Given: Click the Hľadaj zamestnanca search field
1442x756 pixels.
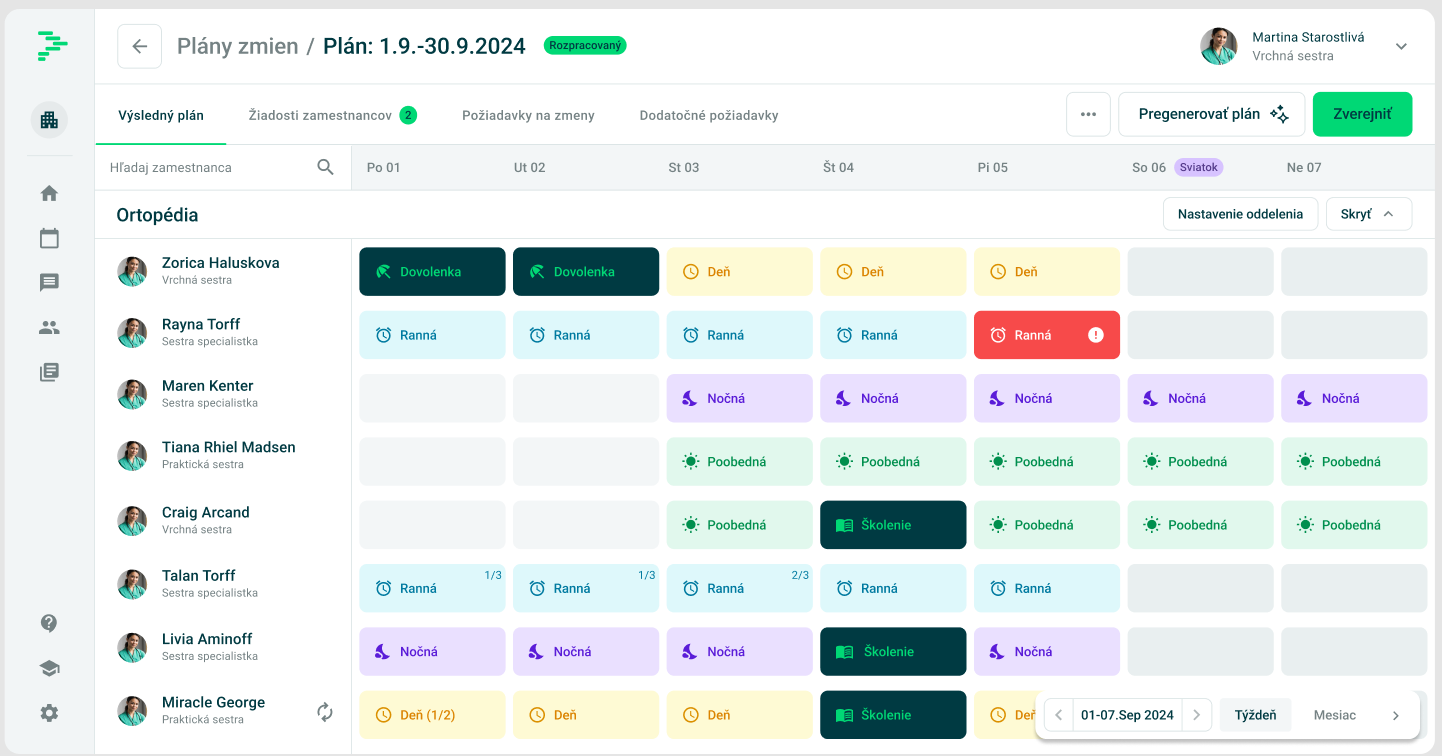Looking at the screenshot, I should pos(210,167).
